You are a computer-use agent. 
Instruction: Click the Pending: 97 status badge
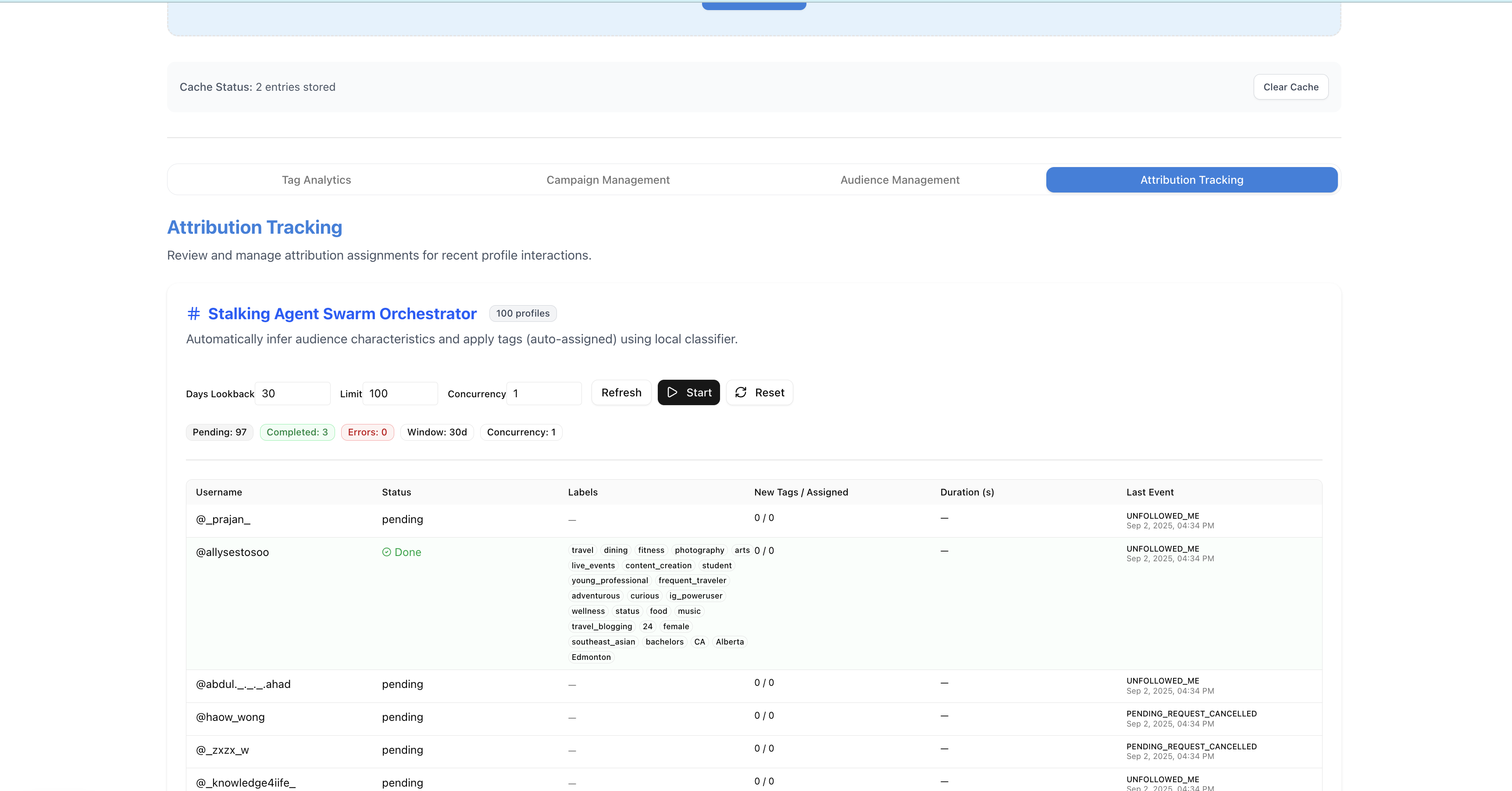[x=219, y=432]
